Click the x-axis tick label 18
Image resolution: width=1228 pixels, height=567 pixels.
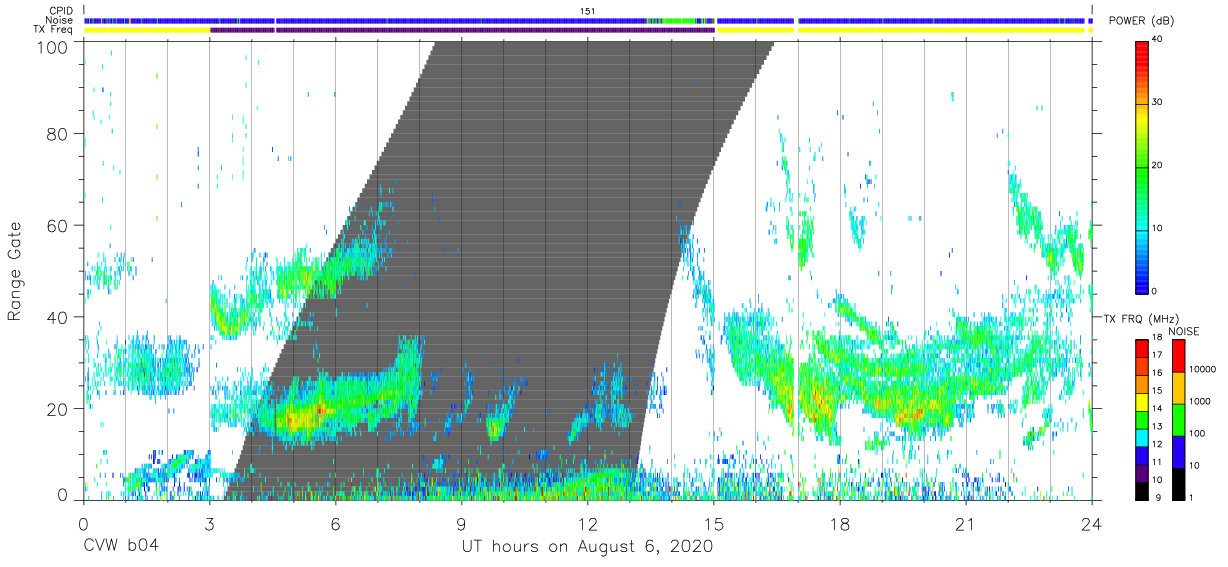(x=839, y=524)
